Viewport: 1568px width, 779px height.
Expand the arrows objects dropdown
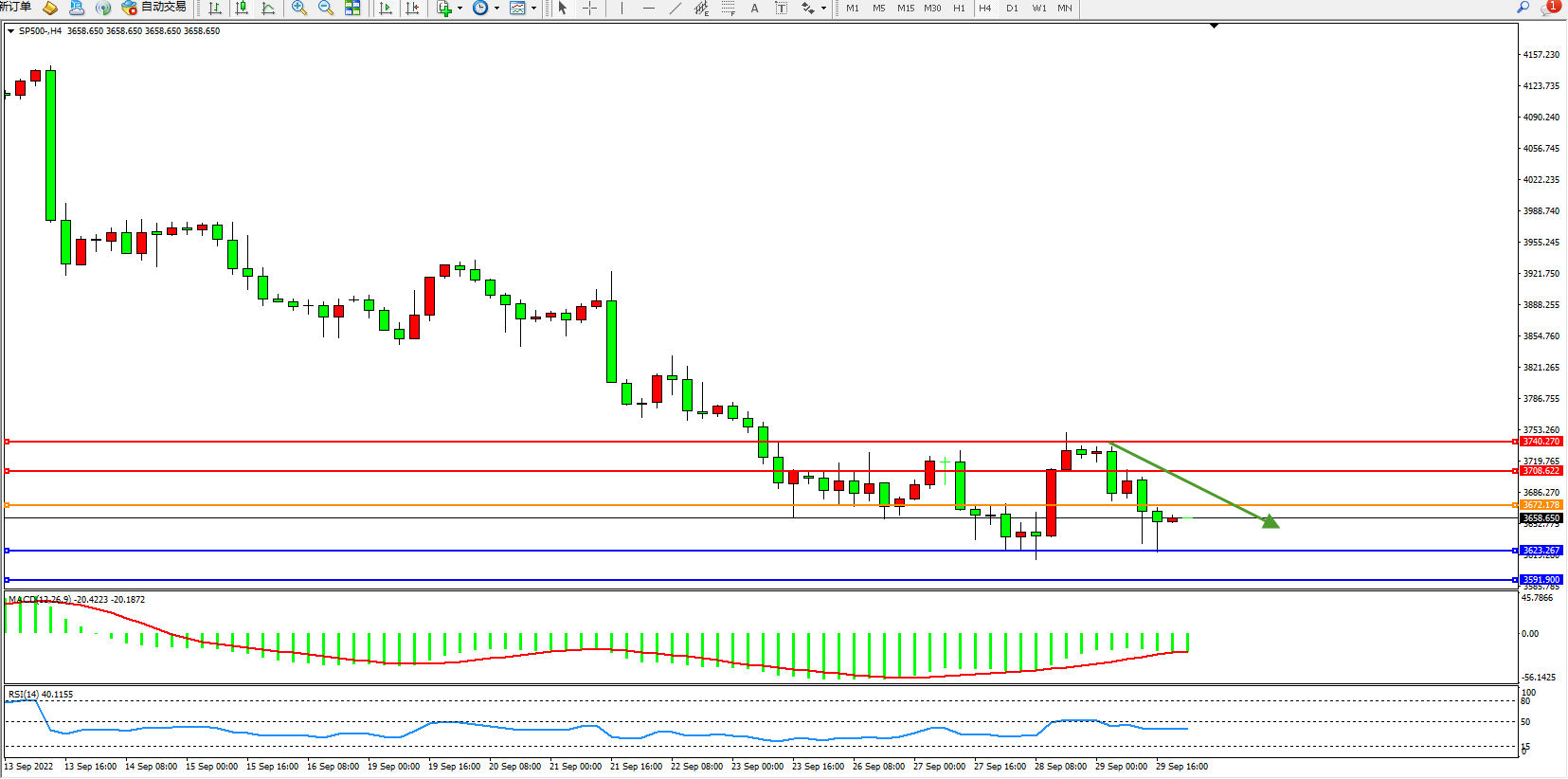point(823,9)
